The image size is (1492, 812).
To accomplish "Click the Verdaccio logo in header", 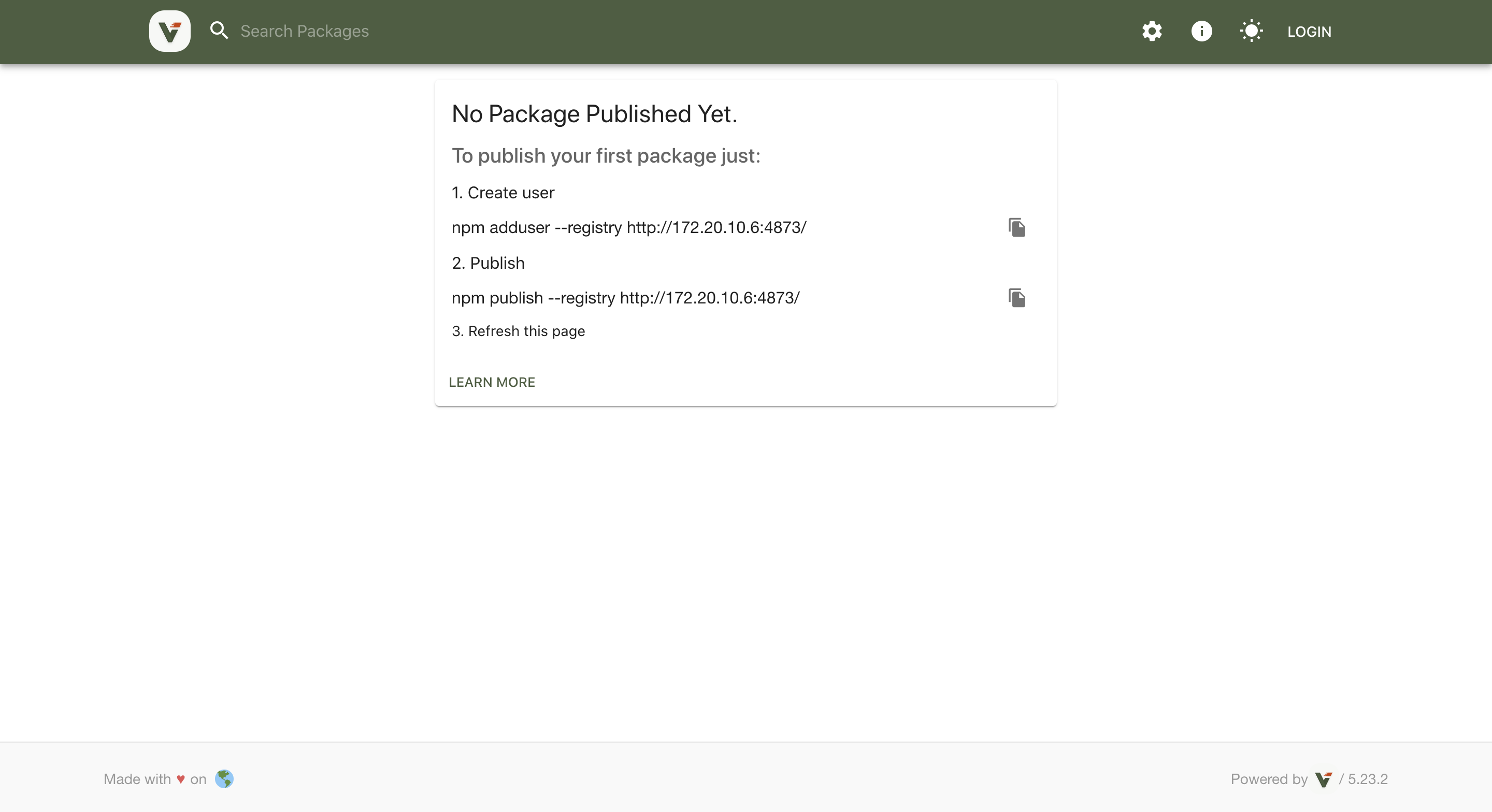I will [x=170, y=31].
